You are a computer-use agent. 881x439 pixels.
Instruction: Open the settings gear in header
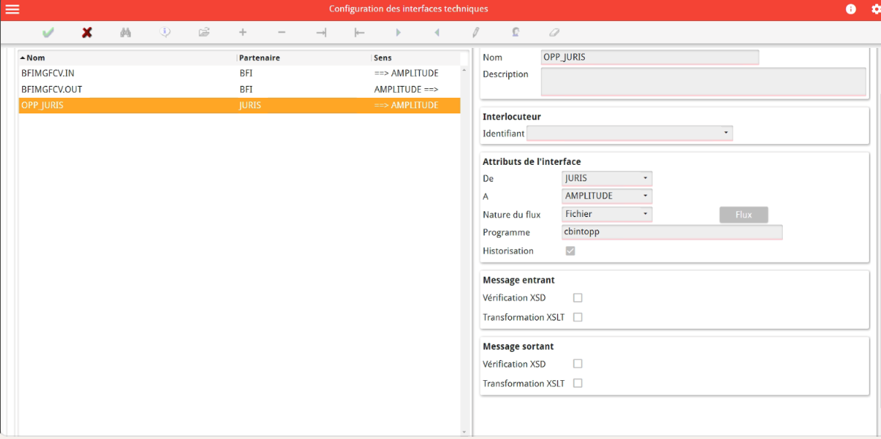pyautogui.click(x=876, y=9)
